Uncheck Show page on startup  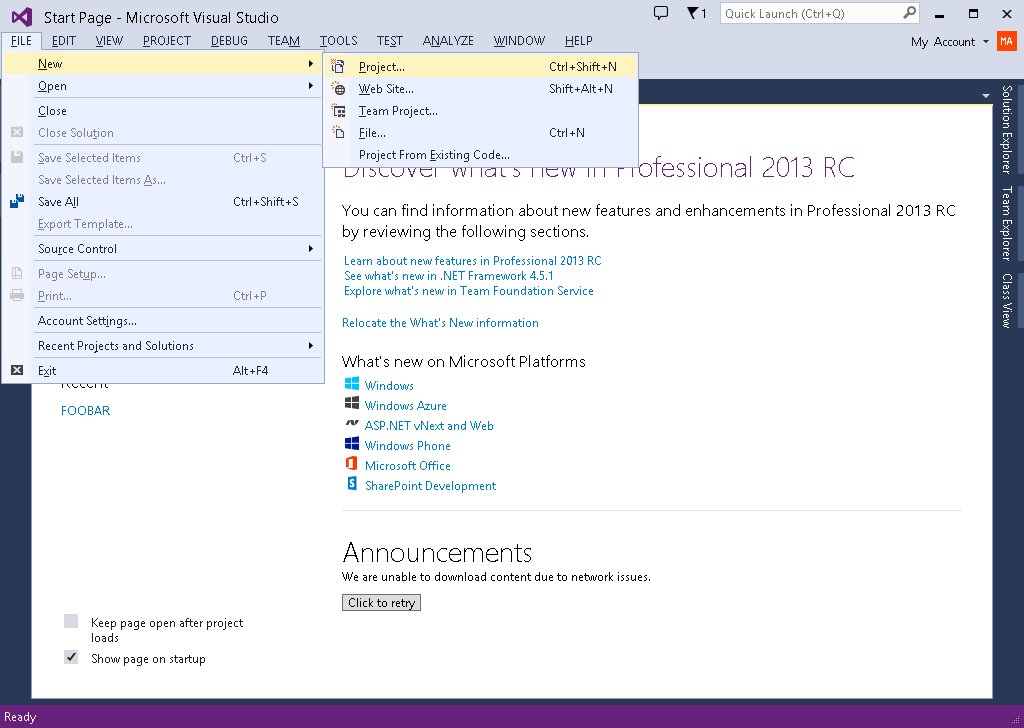[x=71, y=657]
